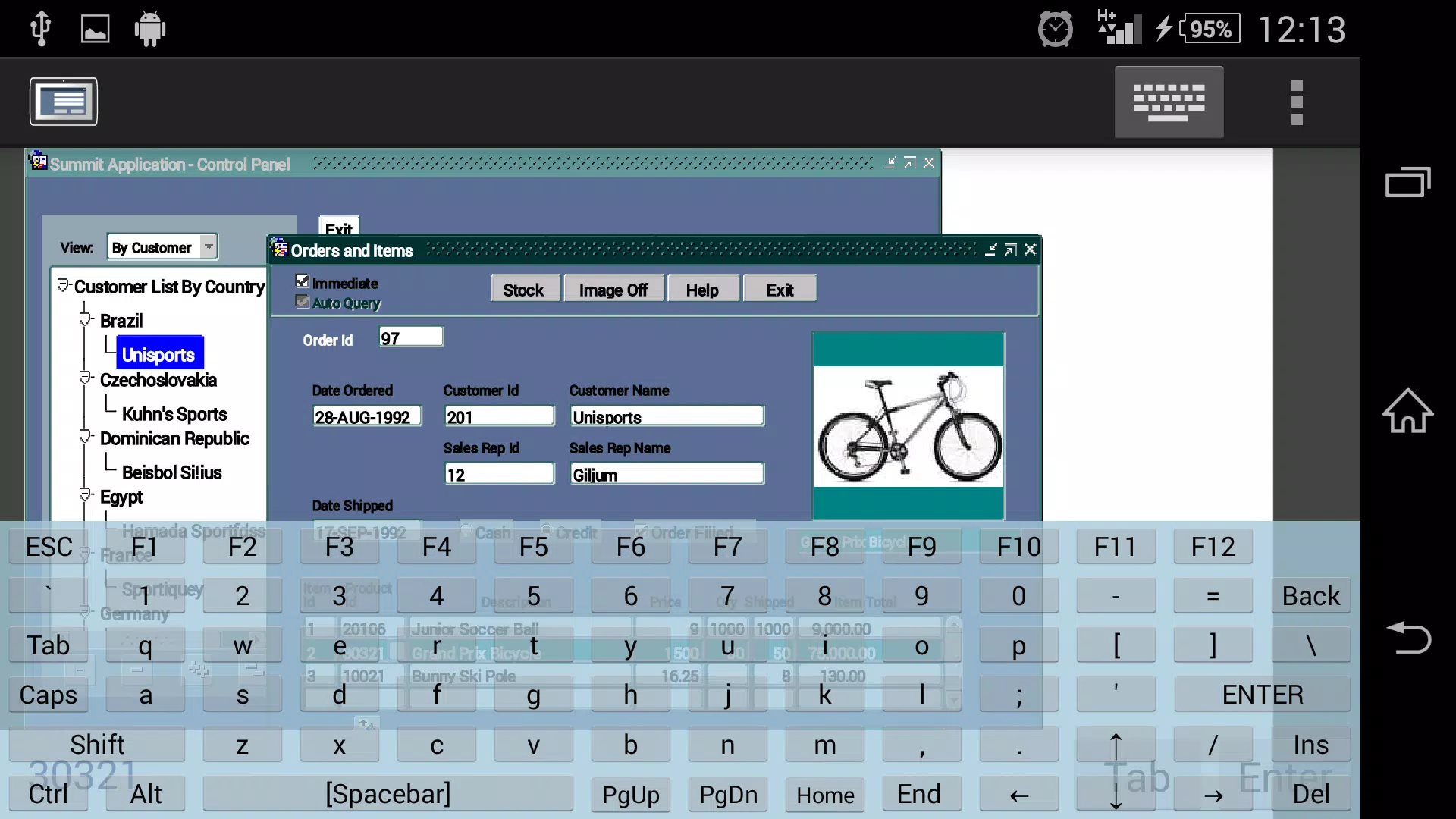Image resolution: width=1456 pixels, height=819 pixels.
Task: Click the Stock button
Action: (x=524, y=290)
